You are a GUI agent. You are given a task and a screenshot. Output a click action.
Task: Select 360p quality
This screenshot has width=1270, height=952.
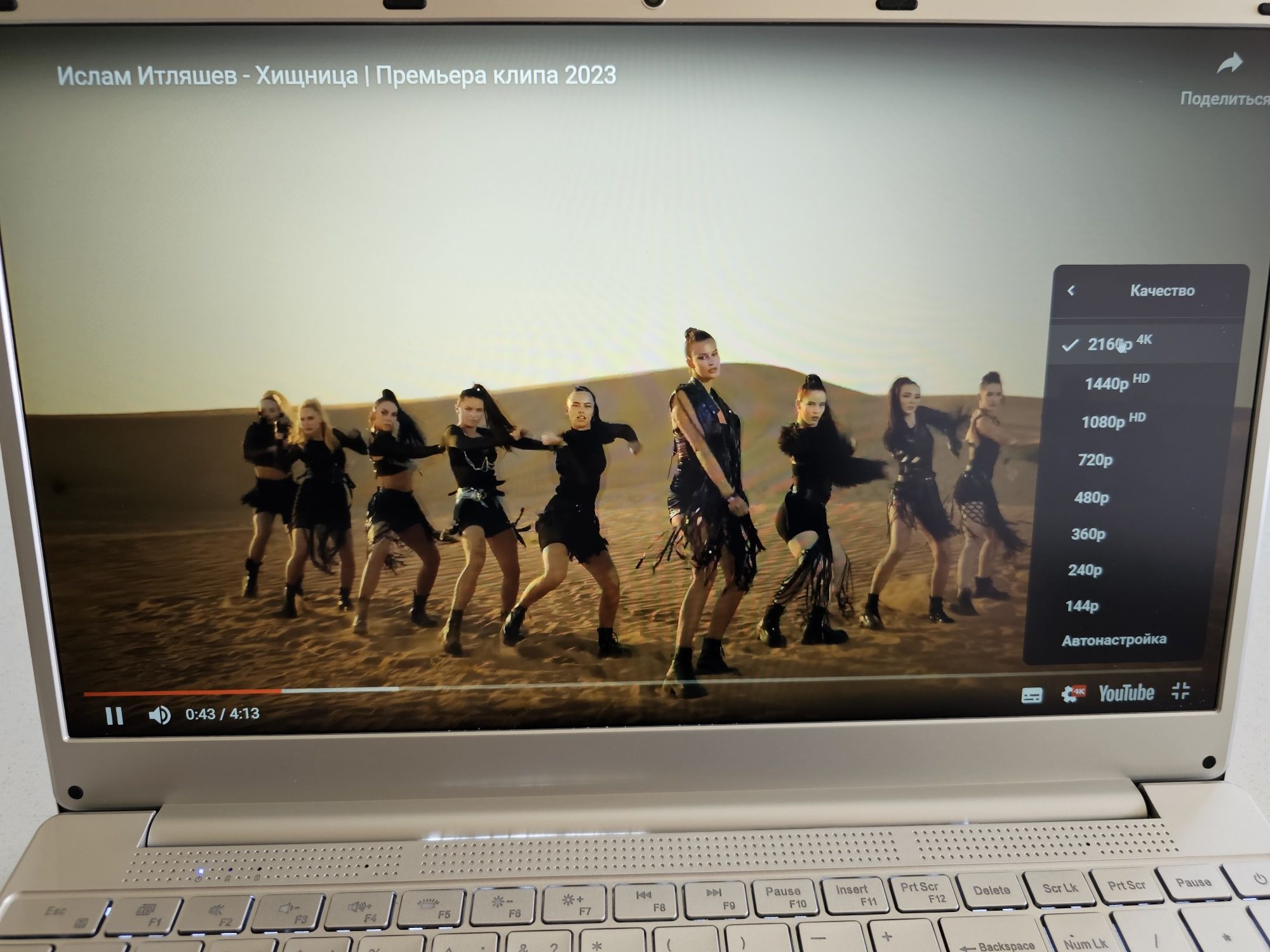point(1128,534)
